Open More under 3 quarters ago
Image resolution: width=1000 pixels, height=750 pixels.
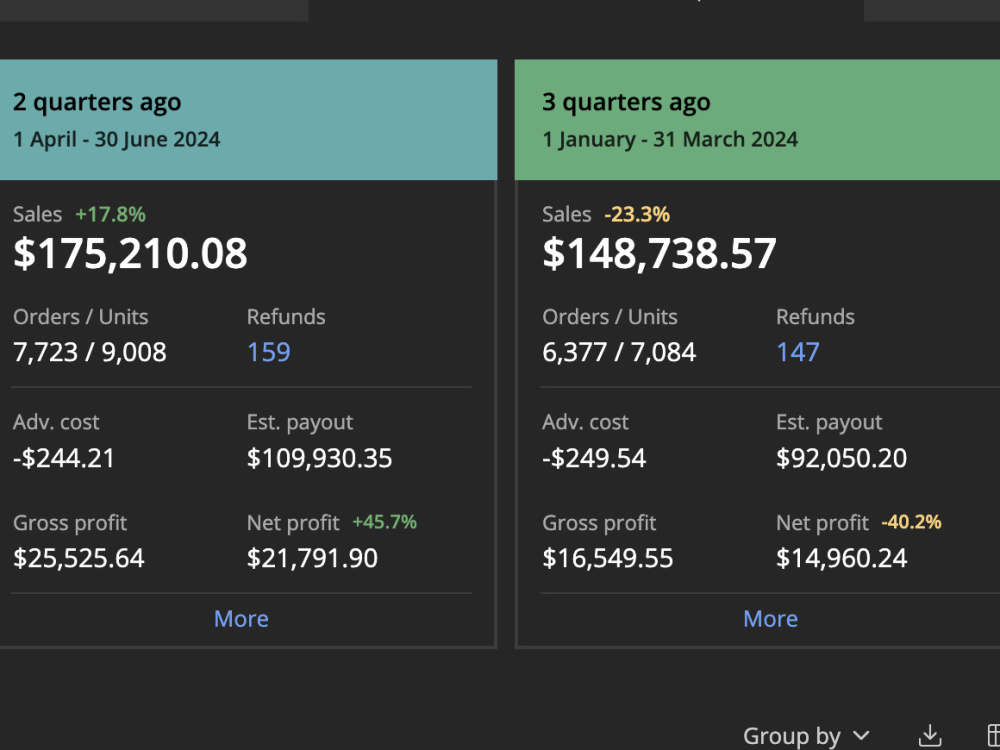tap(770, 619)
